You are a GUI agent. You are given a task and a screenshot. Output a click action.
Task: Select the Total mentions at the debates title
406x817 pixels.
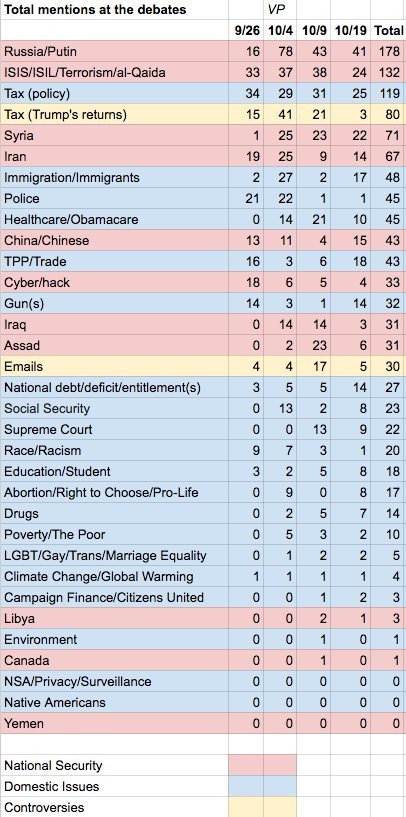(95, 9)
